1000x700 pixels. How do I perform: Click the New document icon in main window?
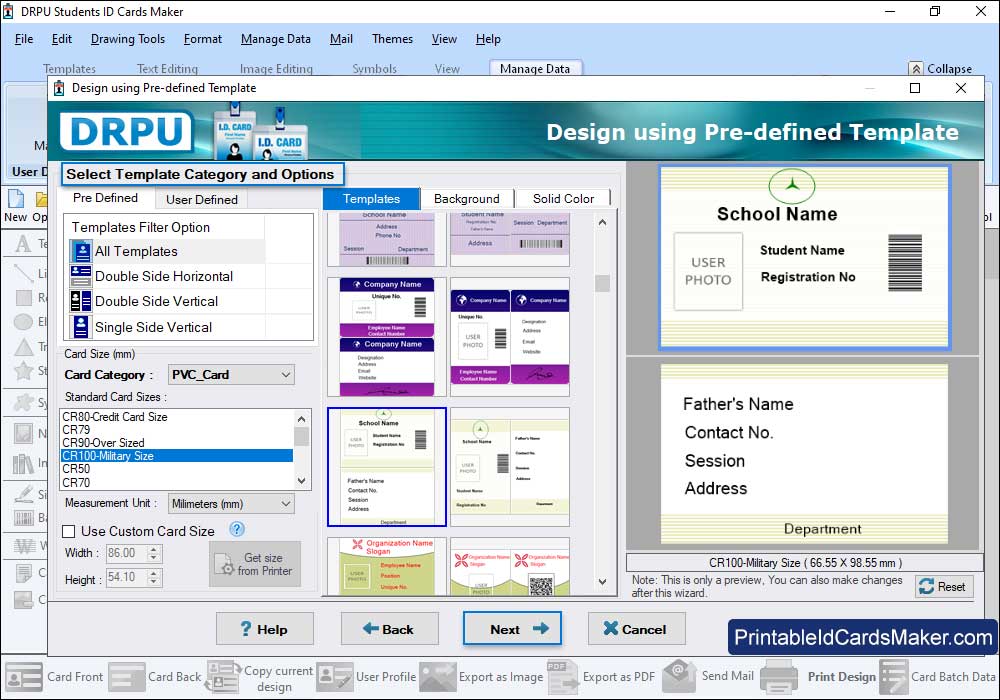15,198
